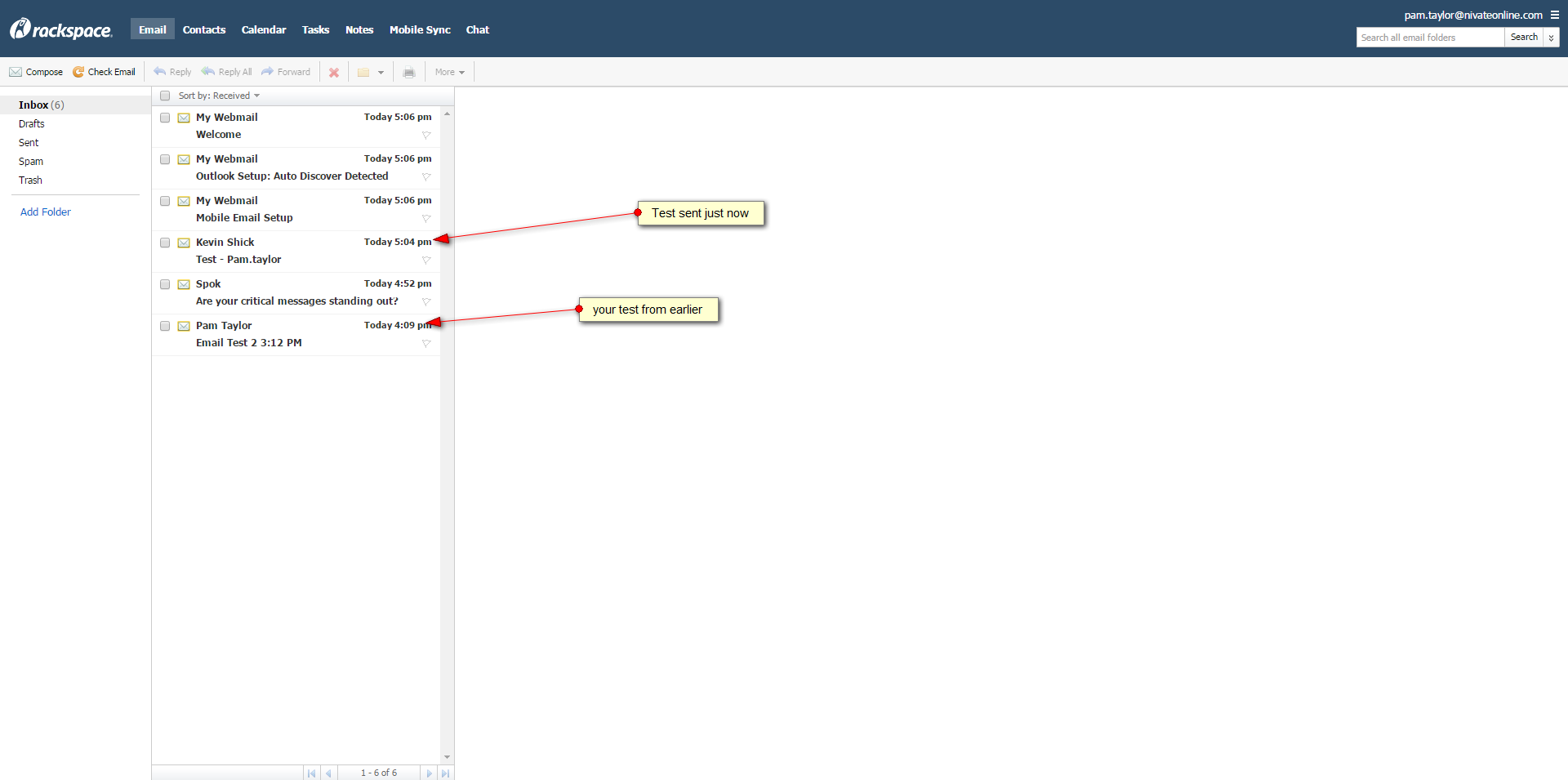Click the Add Folder link

(46, 212)
